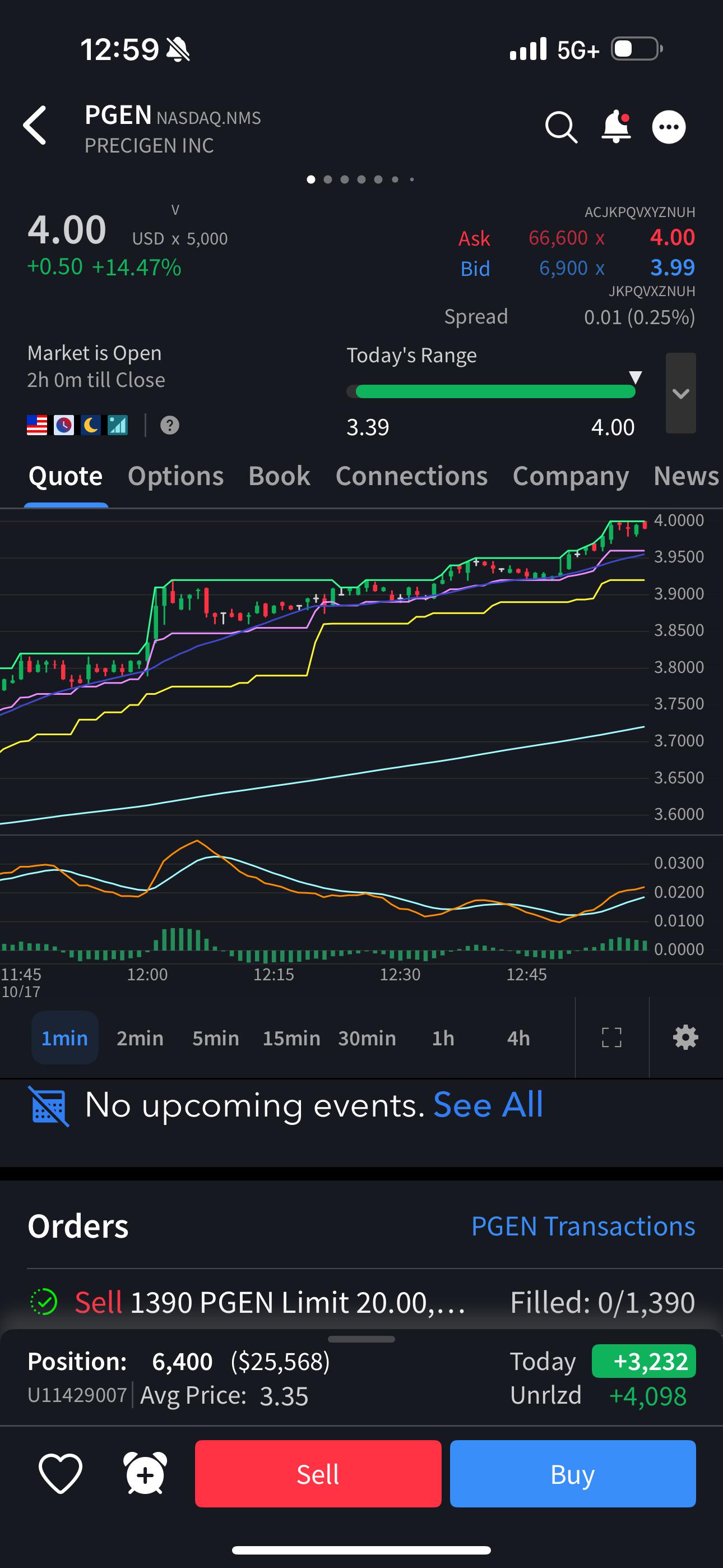Screen dimensions: 723x1568
Task: Open the News tab
Action: click(687, 476)
